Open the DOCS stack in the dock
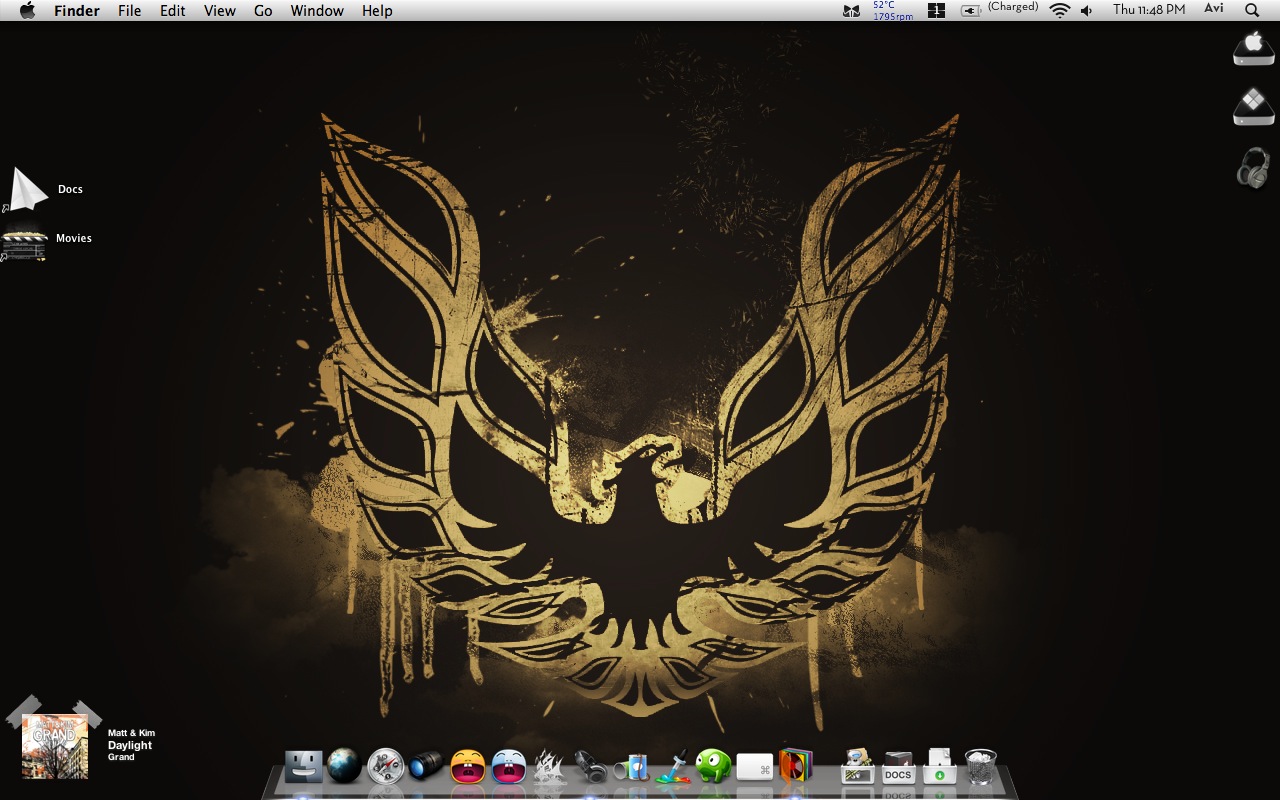Screen dimensions: 1280x800 898,768
